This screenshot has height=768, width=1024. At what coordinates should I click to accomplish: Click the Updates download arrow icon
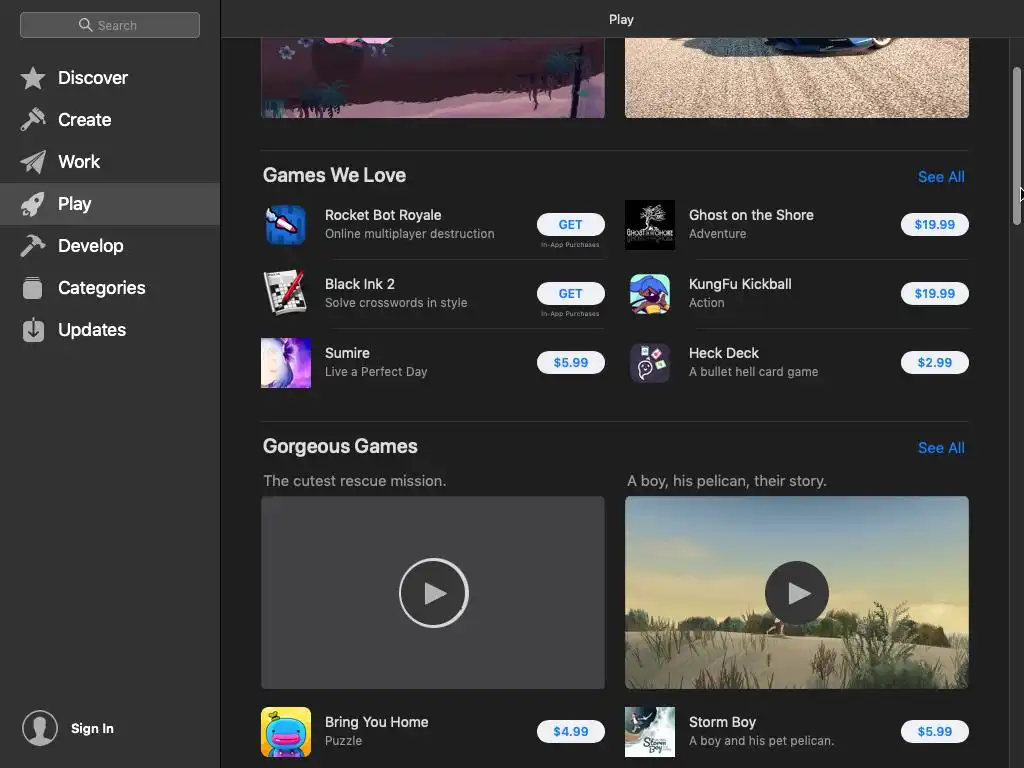pos(33,330)
